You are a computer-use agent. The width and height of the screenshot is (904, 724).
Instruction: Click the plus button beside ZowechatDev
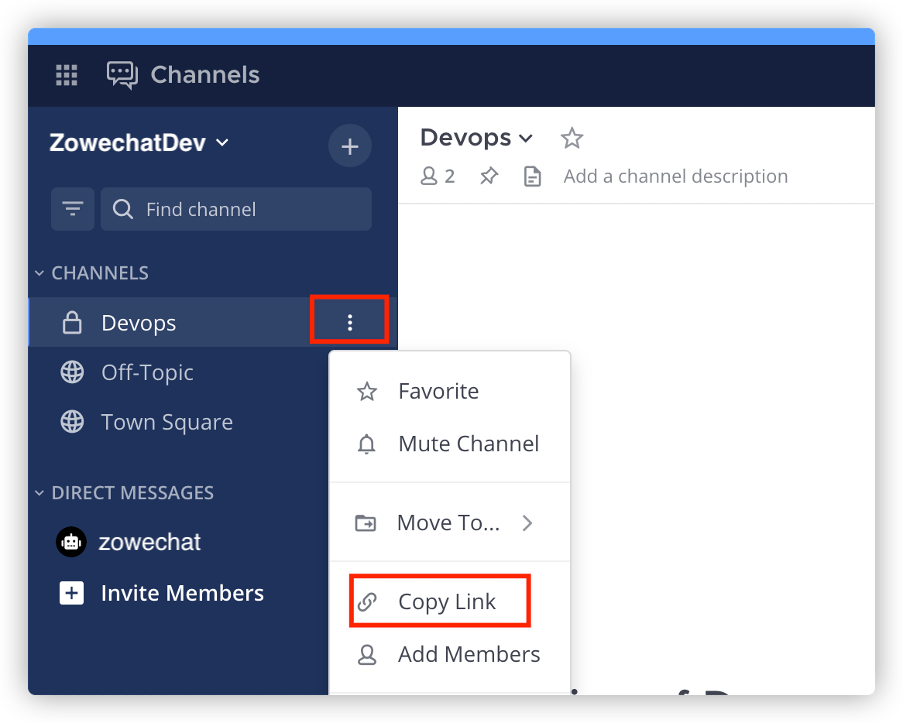coord(349,147)
